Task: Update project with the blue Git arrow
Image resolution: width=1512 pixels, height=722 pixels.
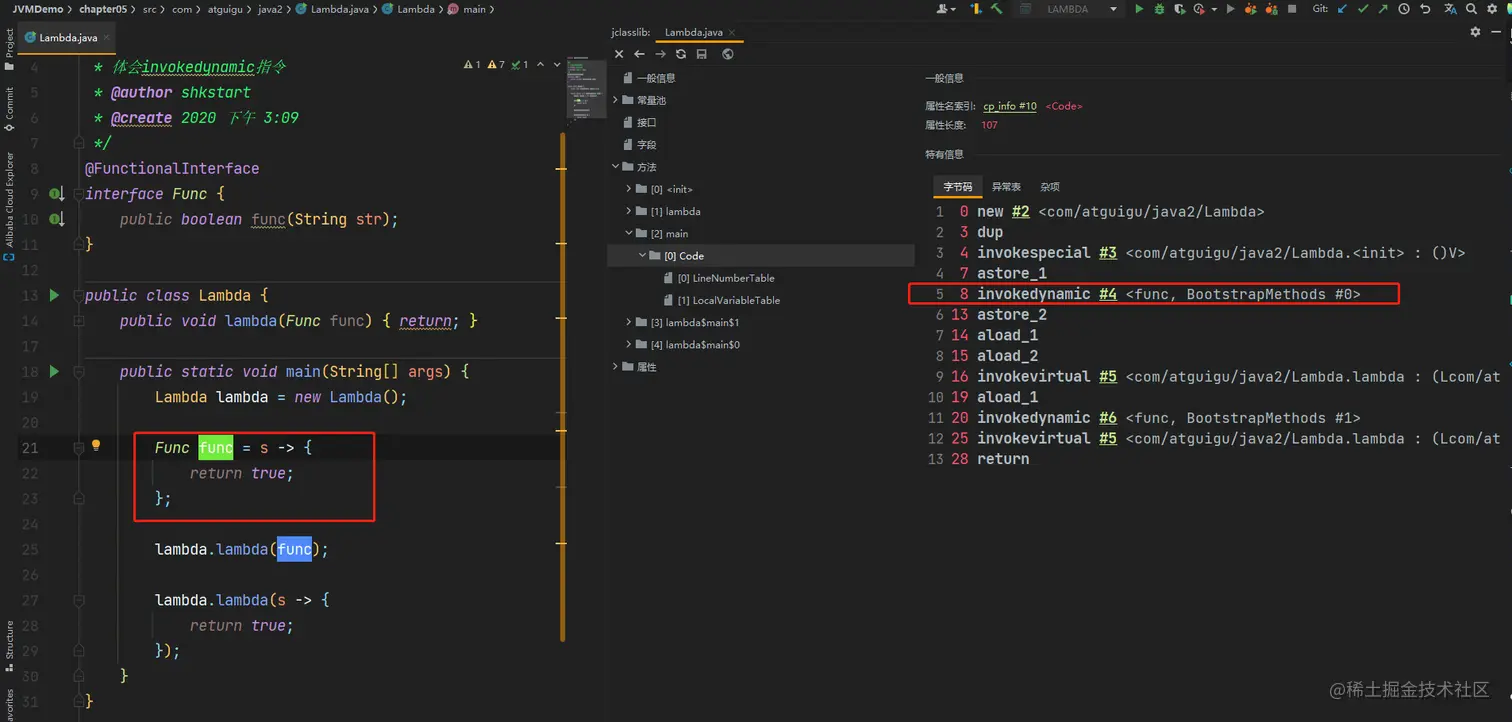Action: [x=1342, y=9]
